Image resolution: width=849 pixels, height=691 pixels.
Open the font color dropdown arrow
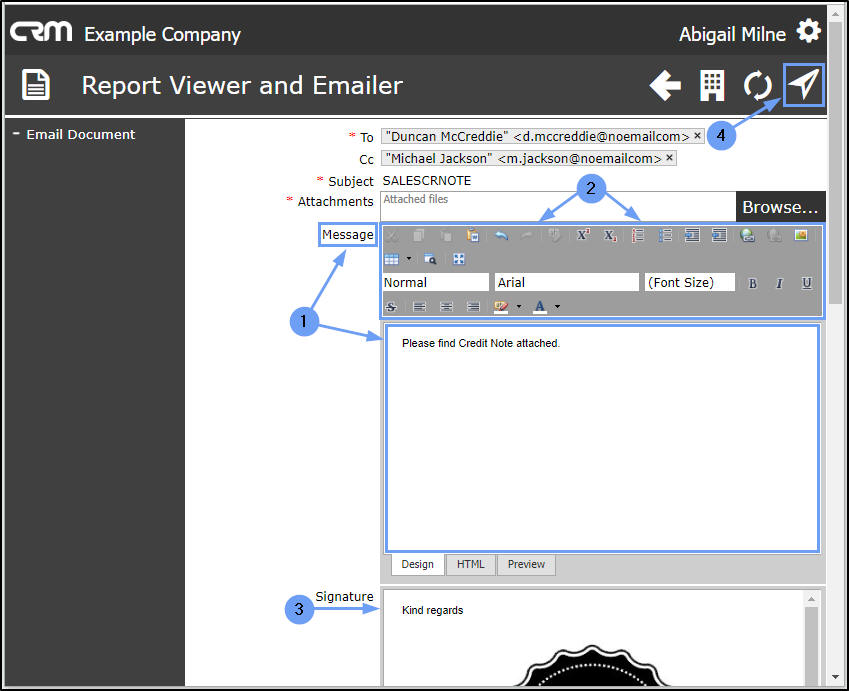(557, 307)
